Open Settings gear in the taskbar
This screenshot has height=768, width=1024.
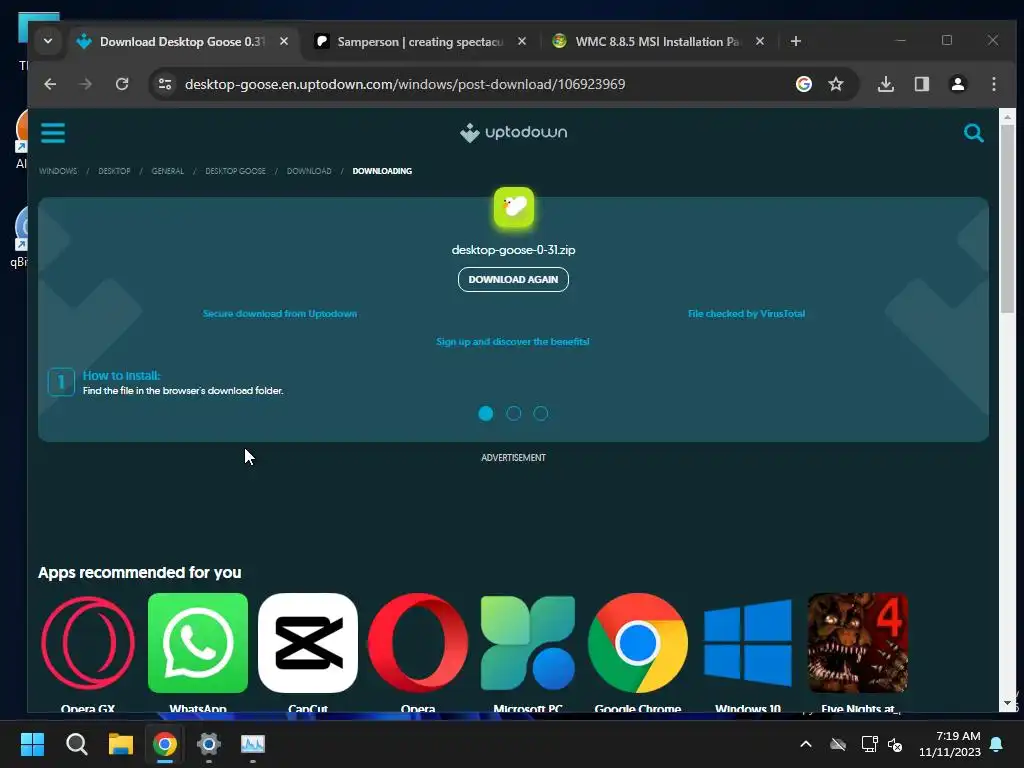(x=209, y=744)
